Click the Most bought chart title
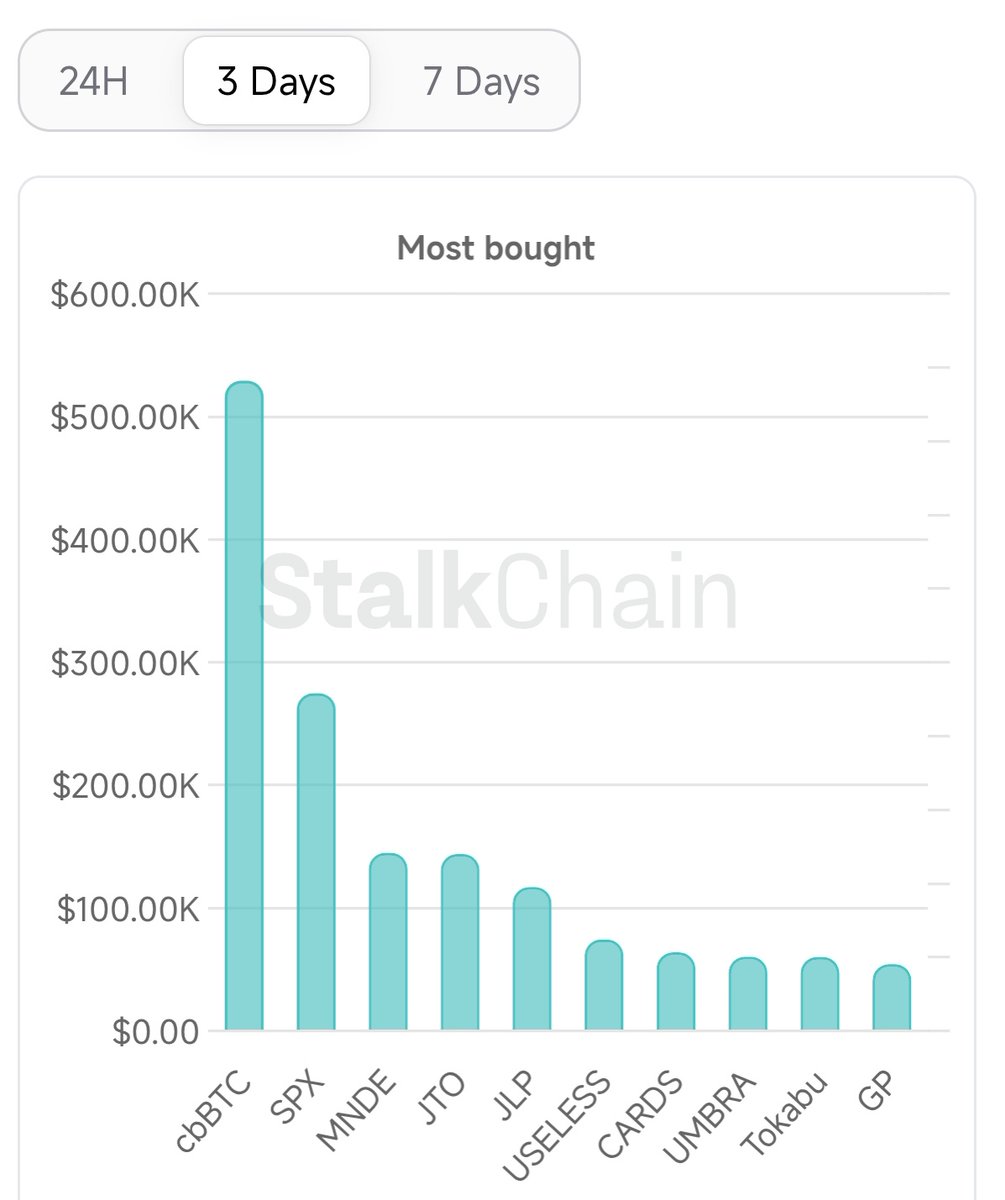Viewport: 1005px width, 1200px height. tap(496, 248)
